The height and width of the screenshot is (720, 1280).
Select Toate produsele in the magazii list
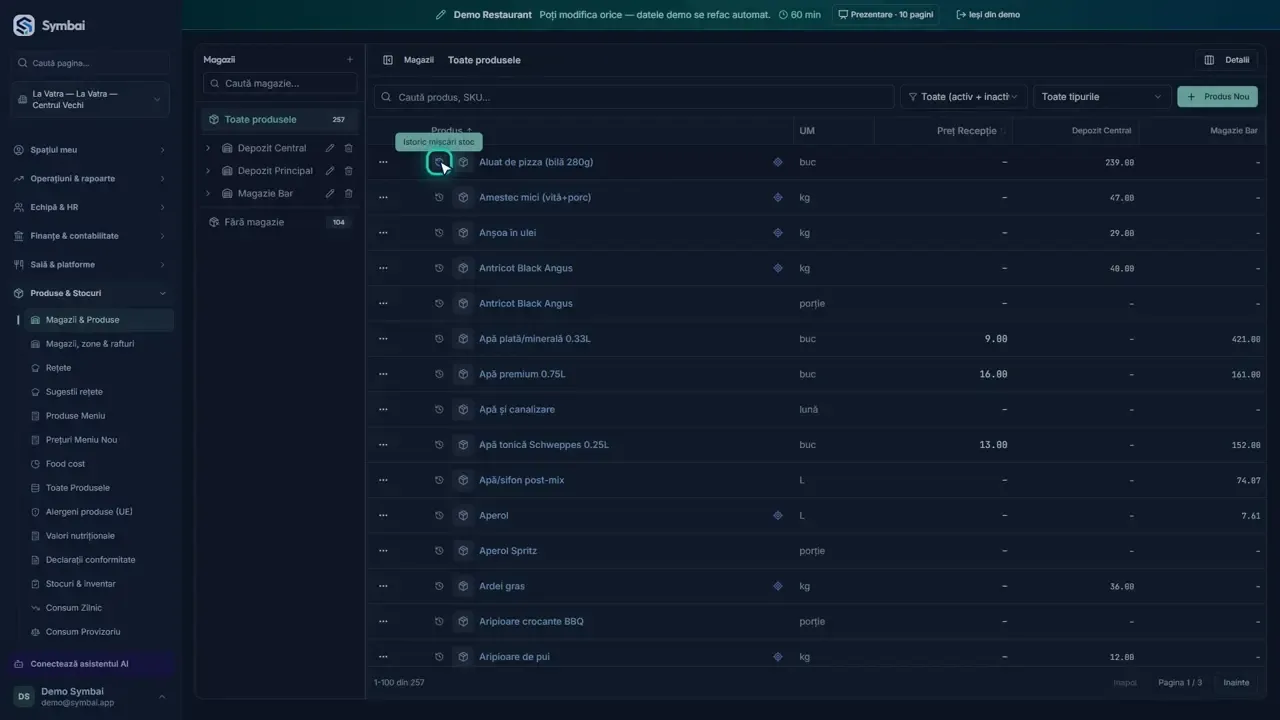(281, 120)
